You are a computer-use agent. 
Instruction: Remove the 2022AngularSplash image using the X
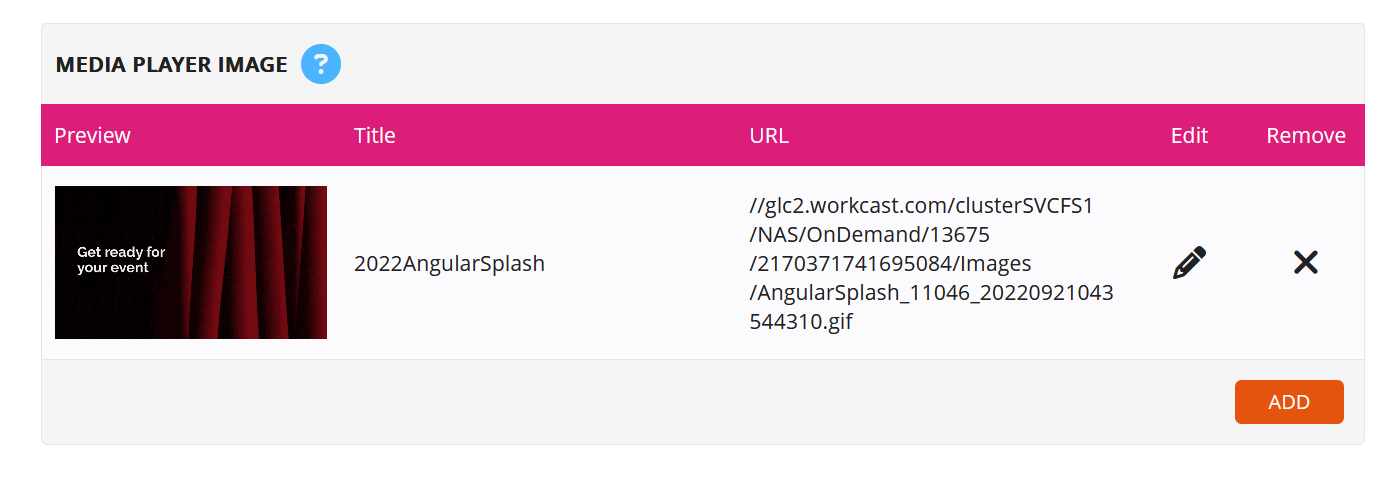pos(1305,263)
